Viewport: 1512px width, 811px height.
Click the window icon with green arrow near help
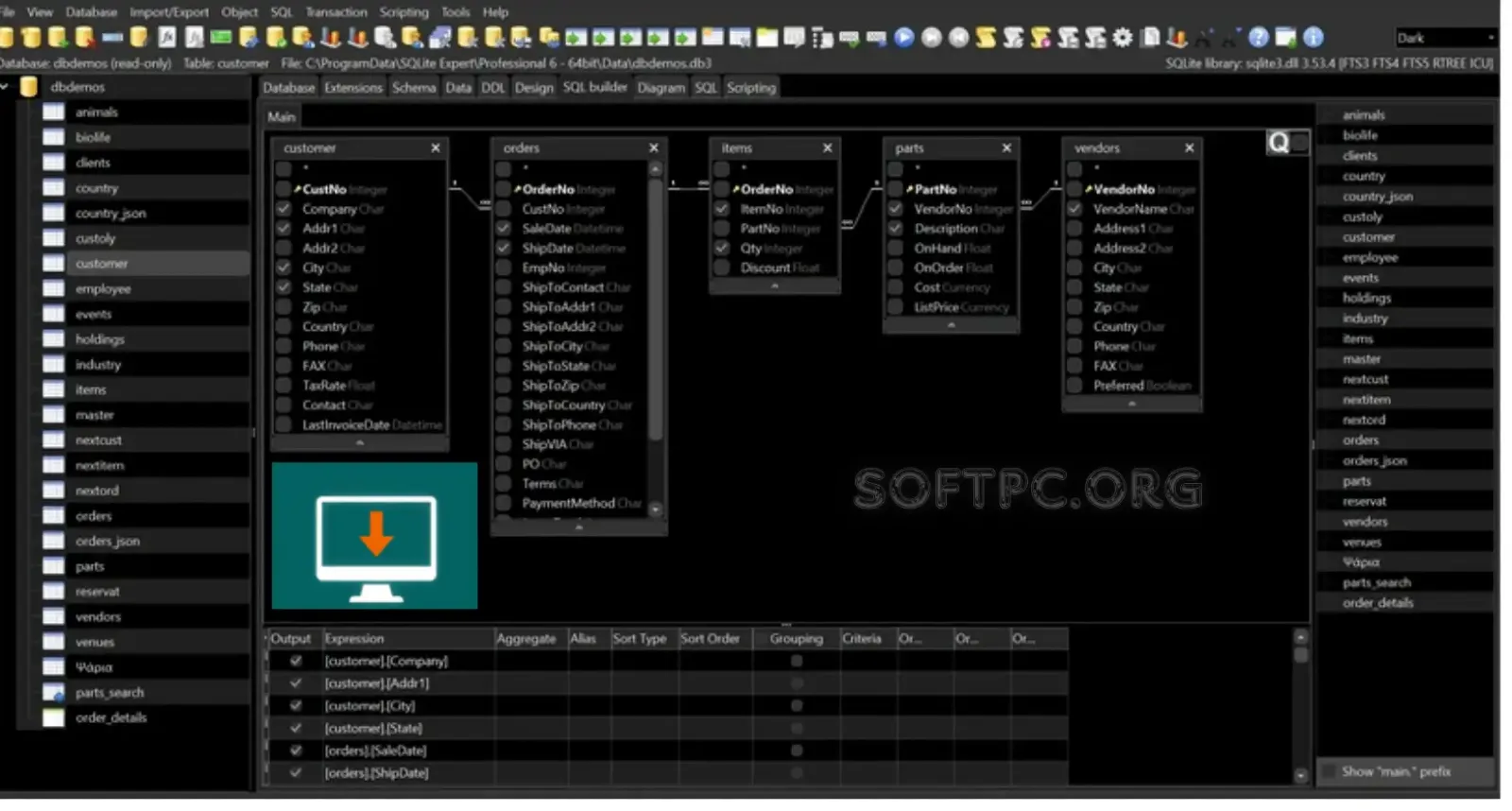coord(1285,38)
